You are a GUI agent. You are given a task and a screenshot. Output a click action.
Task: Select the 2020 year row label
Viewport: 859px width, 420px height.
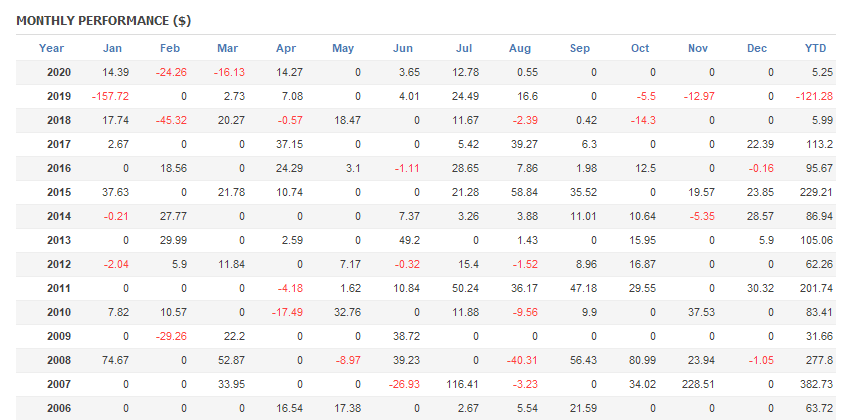[59, 72]
